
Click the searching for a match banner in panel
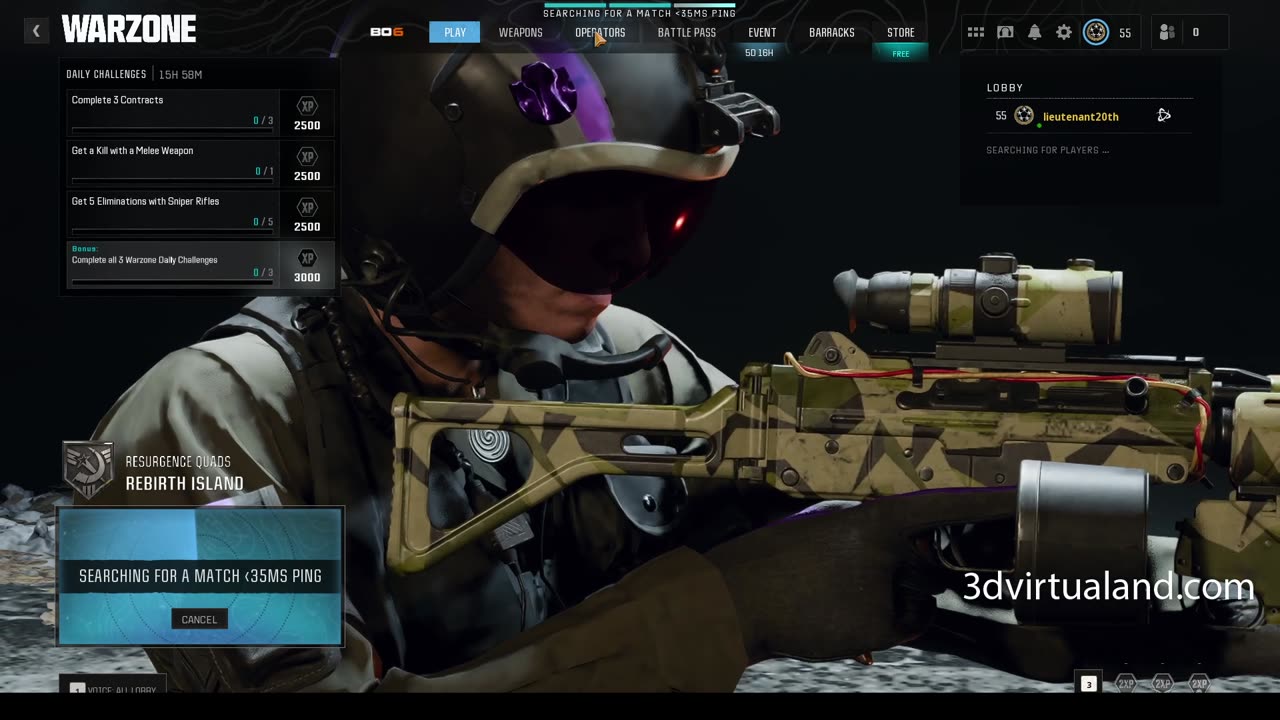(200, 576)
